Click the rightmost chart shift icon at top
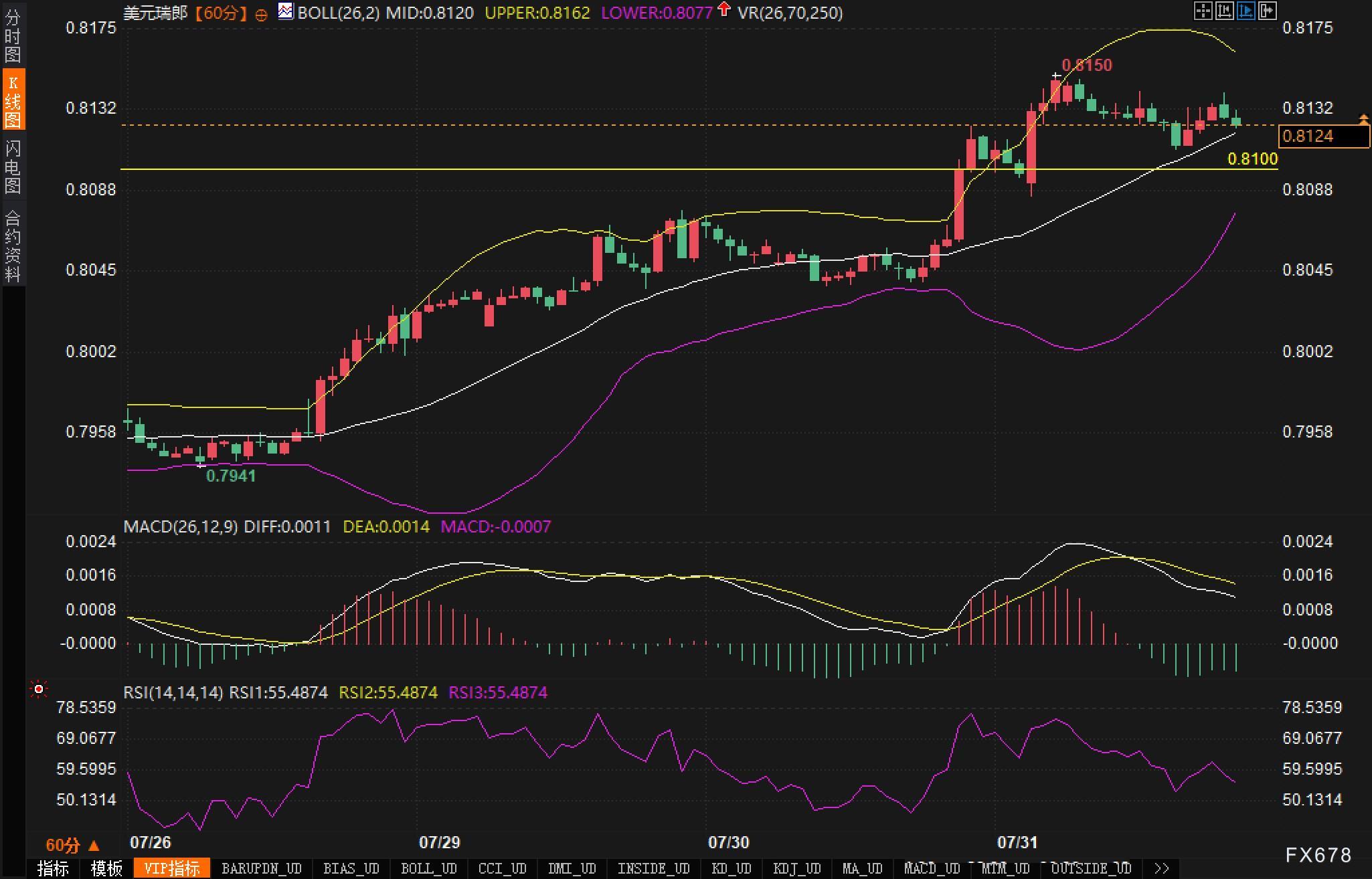This screenshot has height=879, width=1372. 1268,11
